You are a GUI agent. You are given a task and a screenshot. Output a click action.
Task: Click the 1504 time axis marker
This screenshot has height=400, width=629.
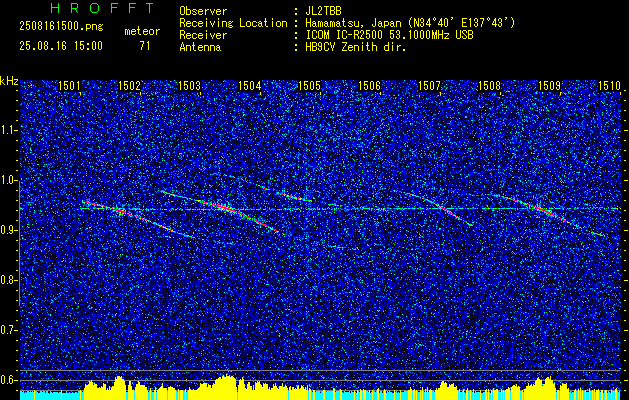250,85
